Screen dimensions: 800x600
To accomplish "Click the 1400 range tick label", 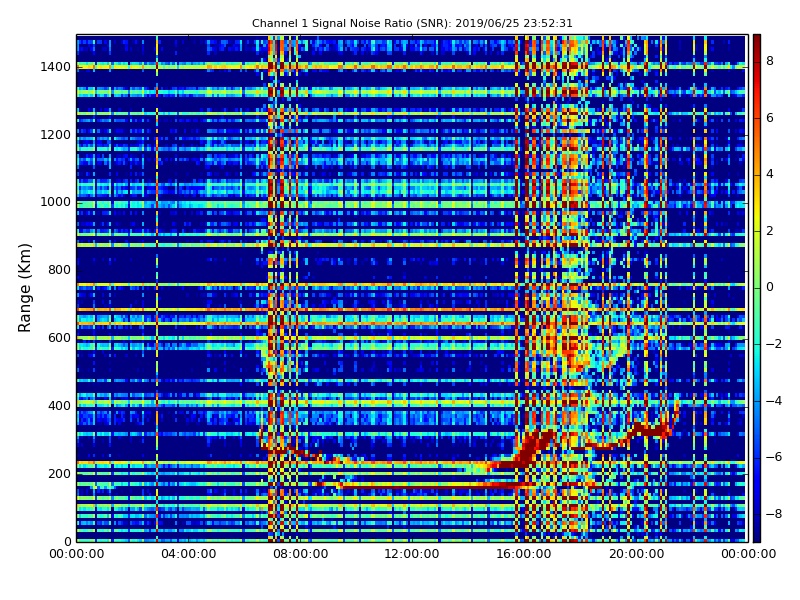I will tap(55, 67).
